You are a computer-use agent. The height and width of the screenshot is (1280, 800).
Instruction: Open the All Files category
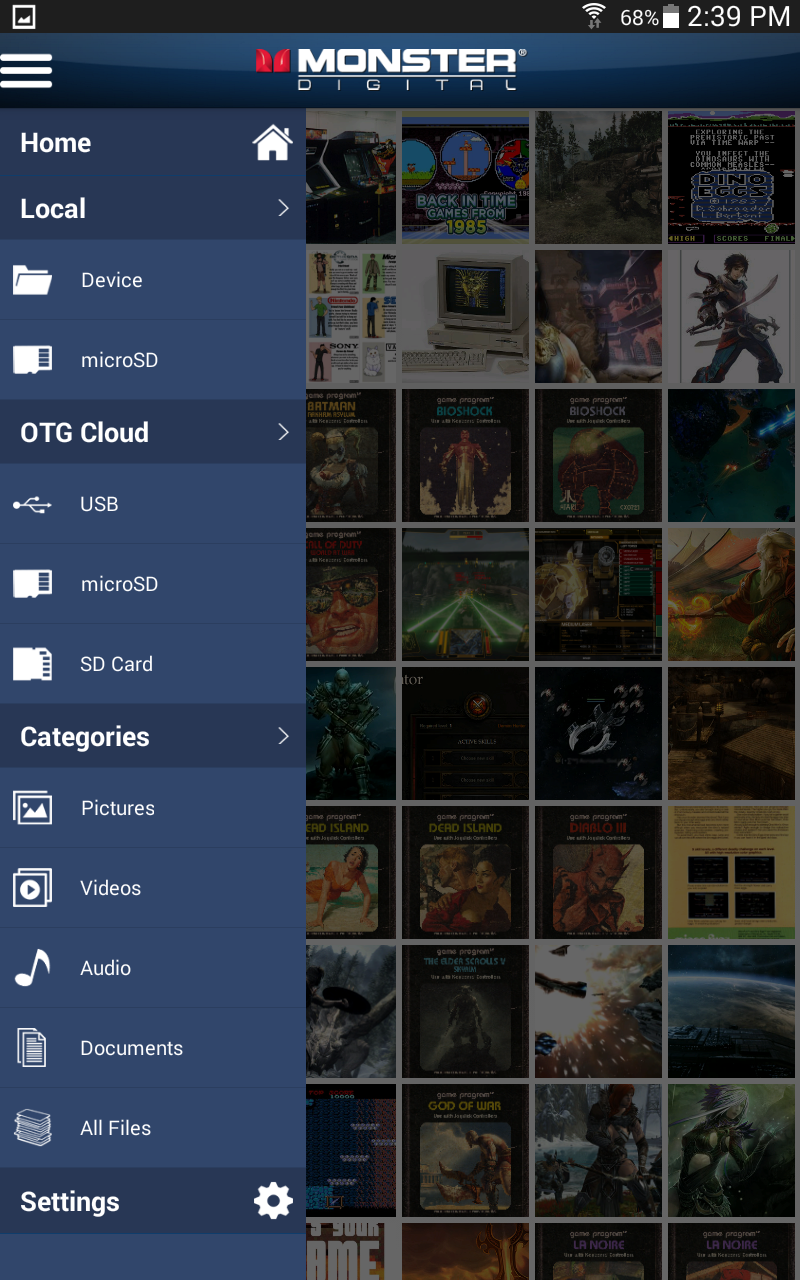pos(153,1128)
